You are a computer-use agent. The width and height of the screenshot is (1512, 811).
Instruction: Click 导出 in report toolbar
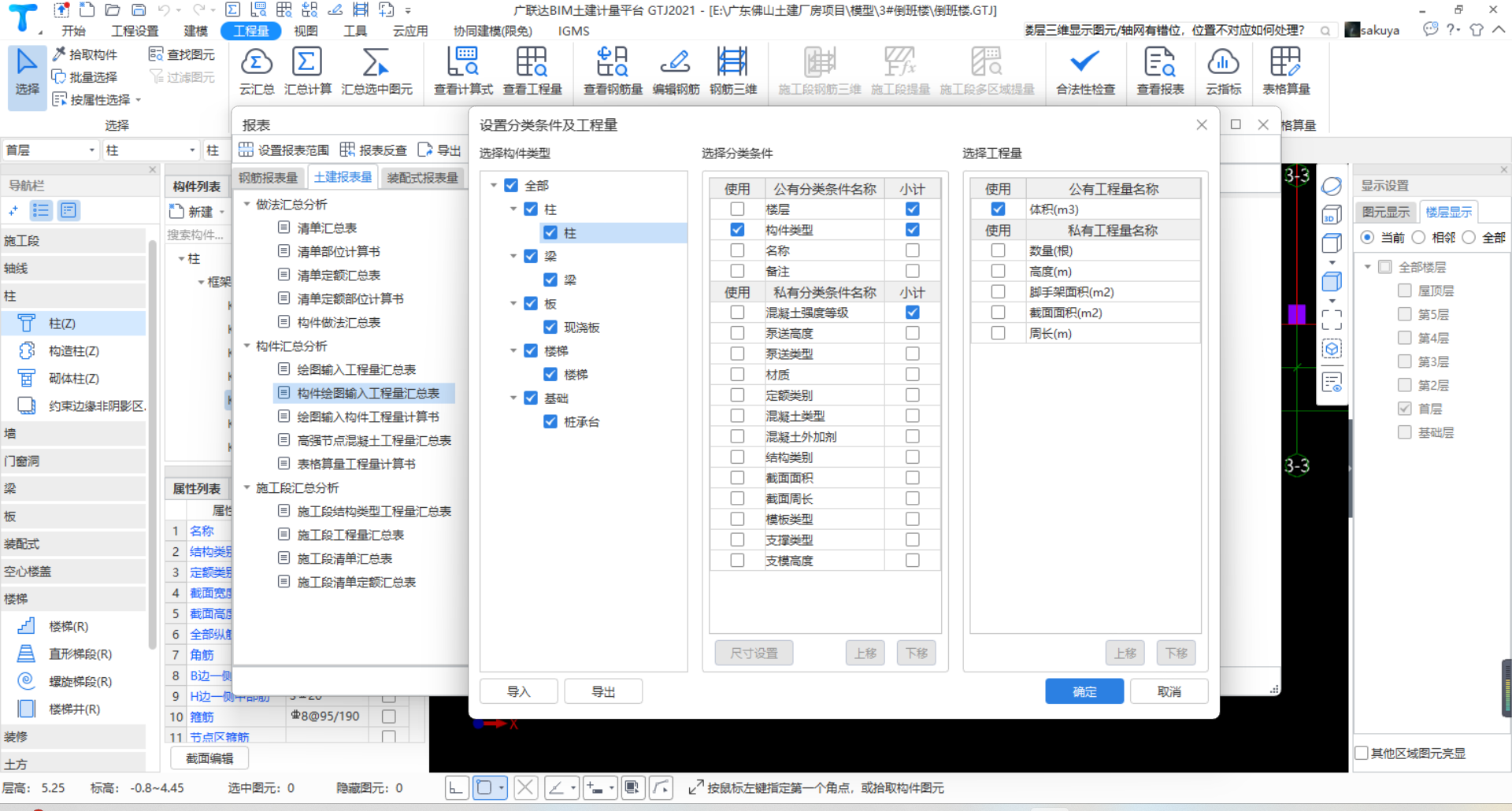(x=439, y=150)
